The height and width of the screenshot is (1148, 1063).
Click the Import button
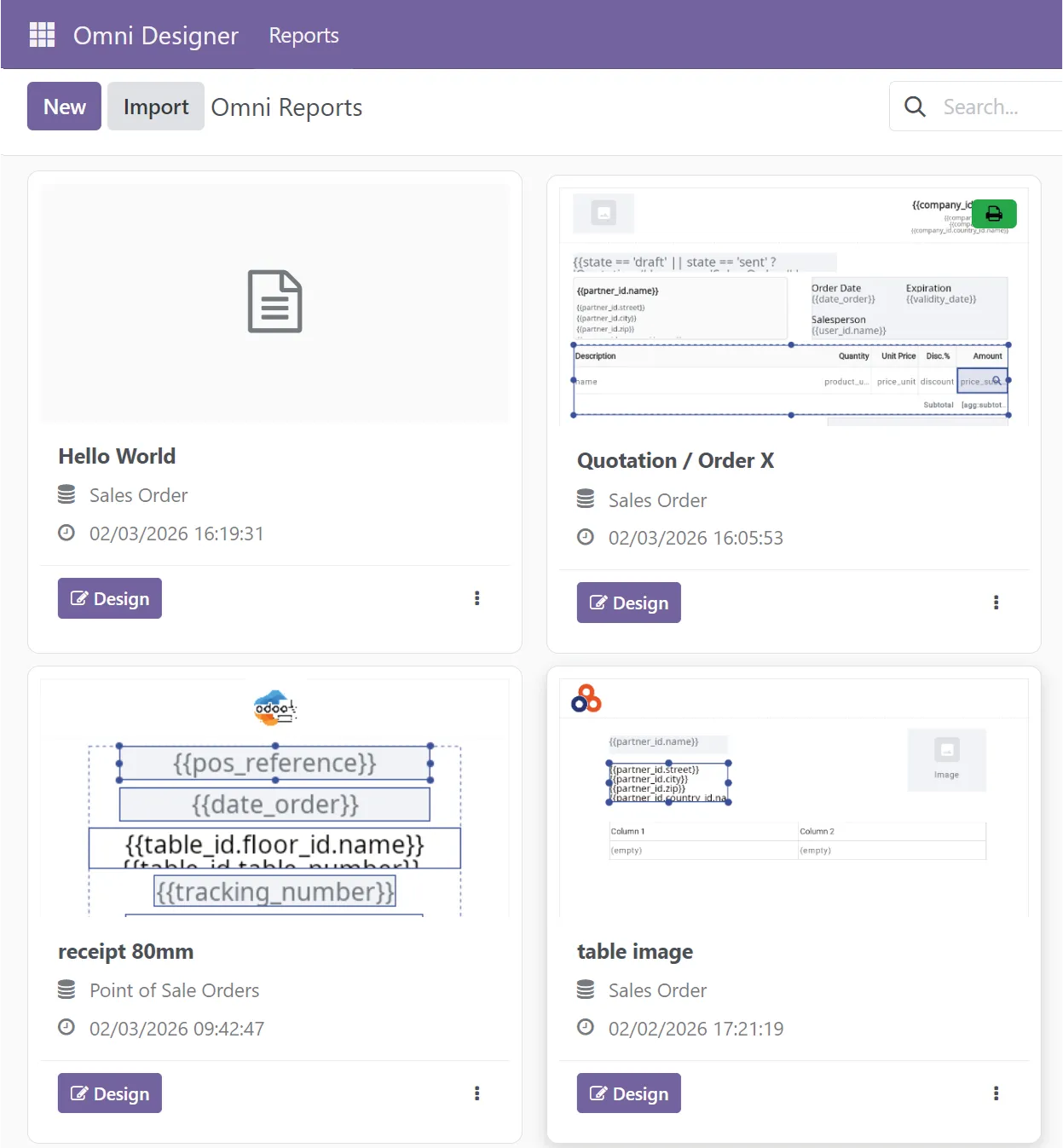click(155, 106)
